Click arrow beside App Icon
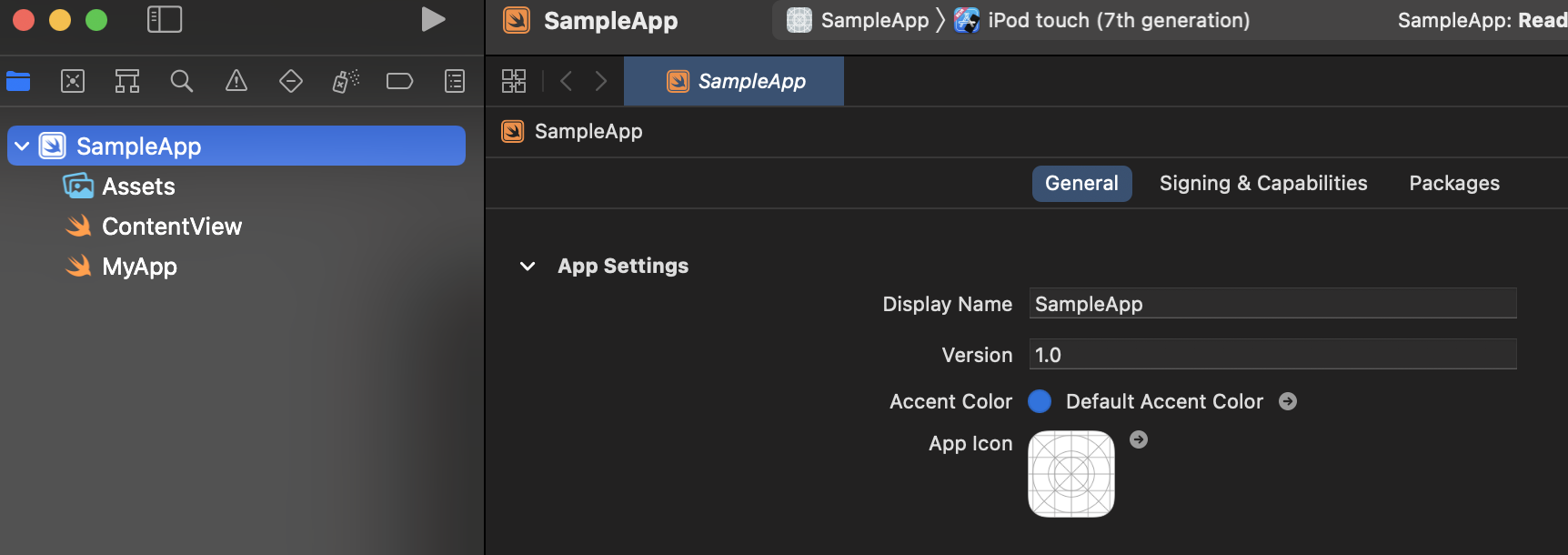Viewport: 1568px width, 555px height. coord(1139,439)
